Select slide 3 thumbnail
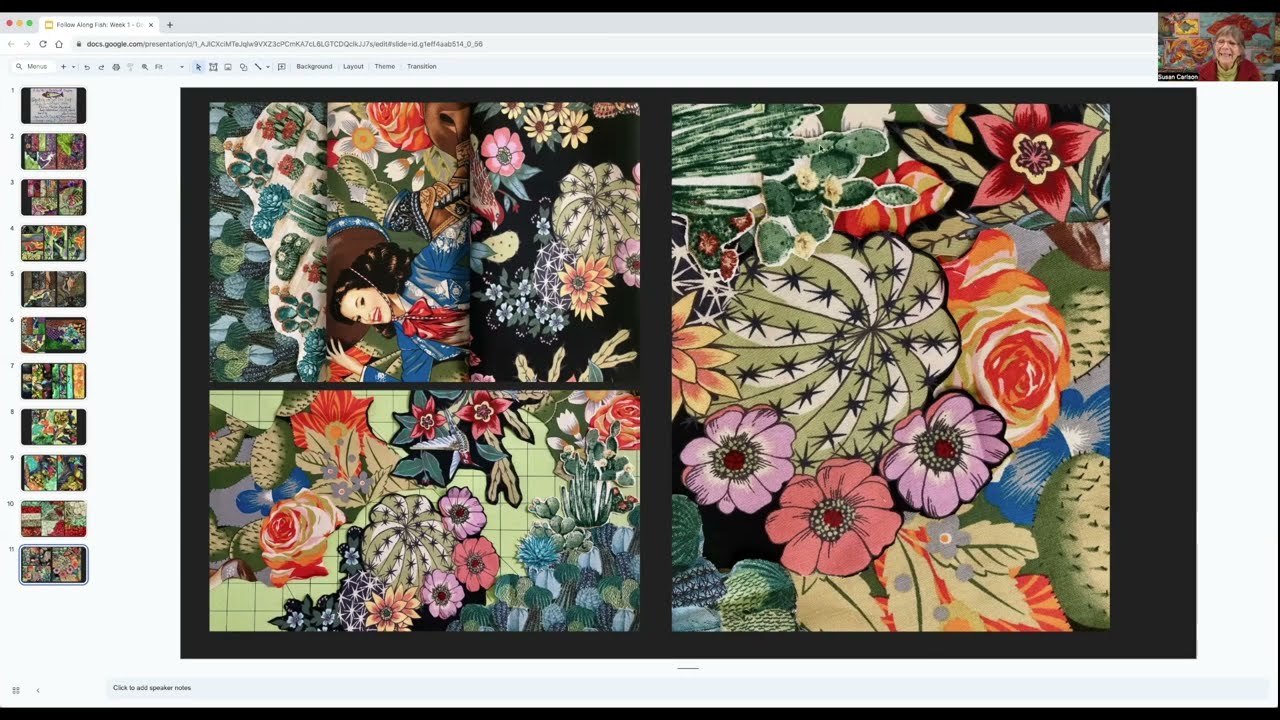Viewport: 1280px width, 720px height. pos(54,198)
